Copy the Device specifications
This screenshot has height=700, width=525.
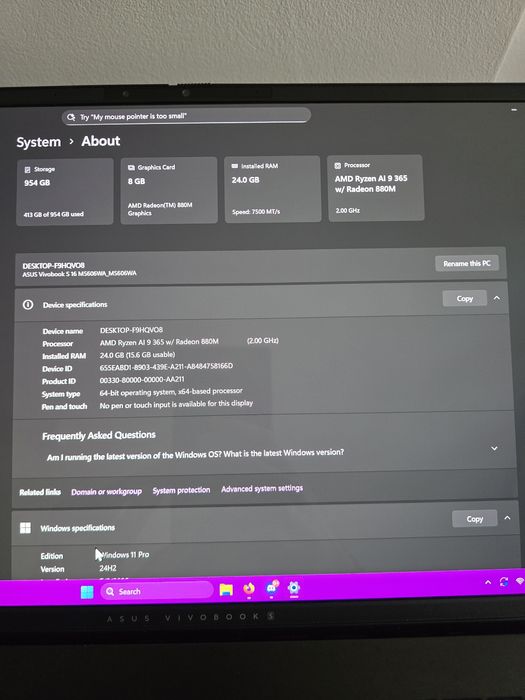coord(464,298)
